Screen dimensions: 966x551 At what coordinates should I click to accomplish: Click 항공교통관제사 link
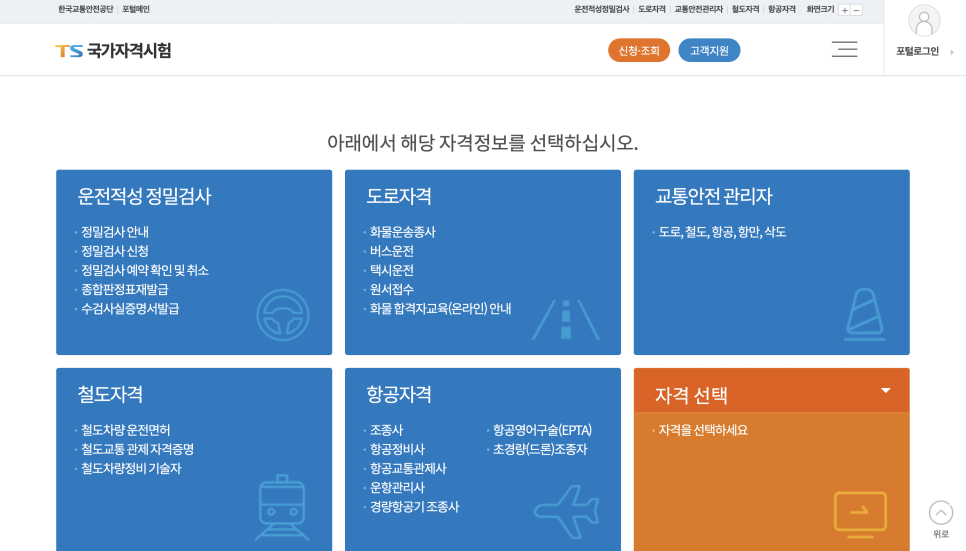tap(408, 468)
